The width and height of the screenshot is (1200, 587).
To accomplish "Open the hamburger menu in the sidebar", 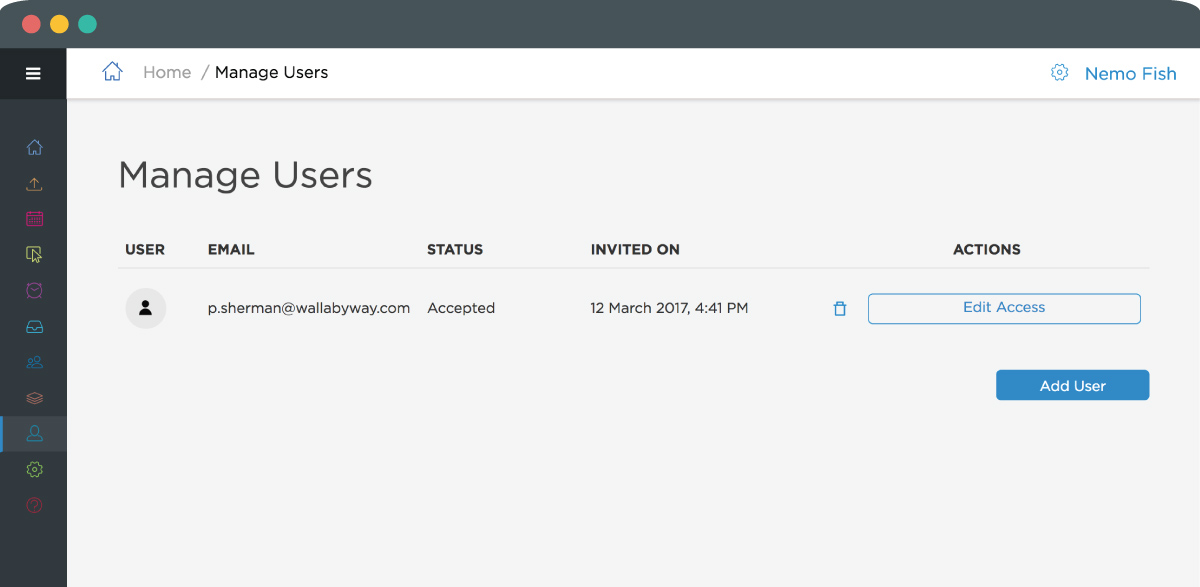I will 33,73.
